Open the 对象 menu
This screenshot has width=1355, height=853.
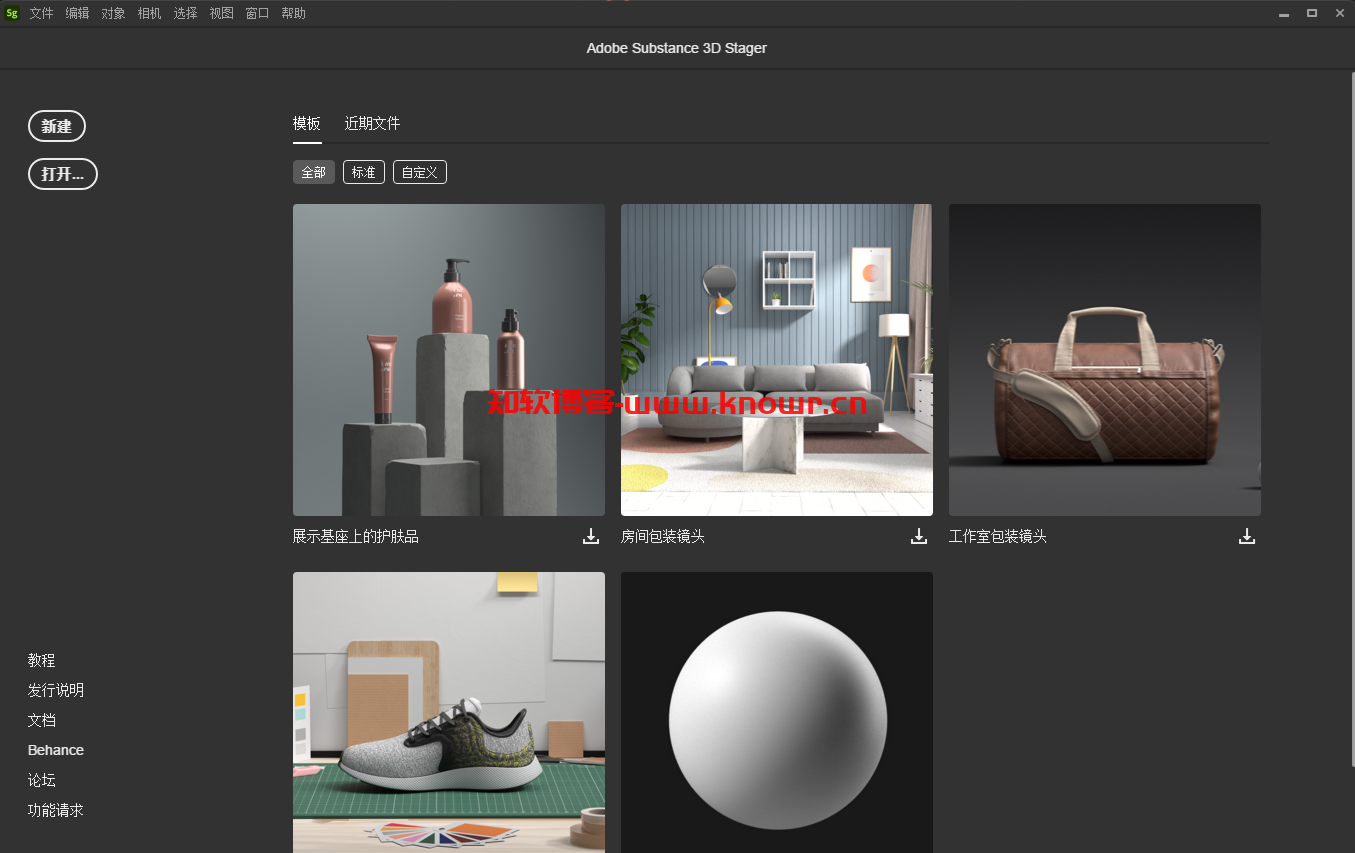tap(114, 13)
